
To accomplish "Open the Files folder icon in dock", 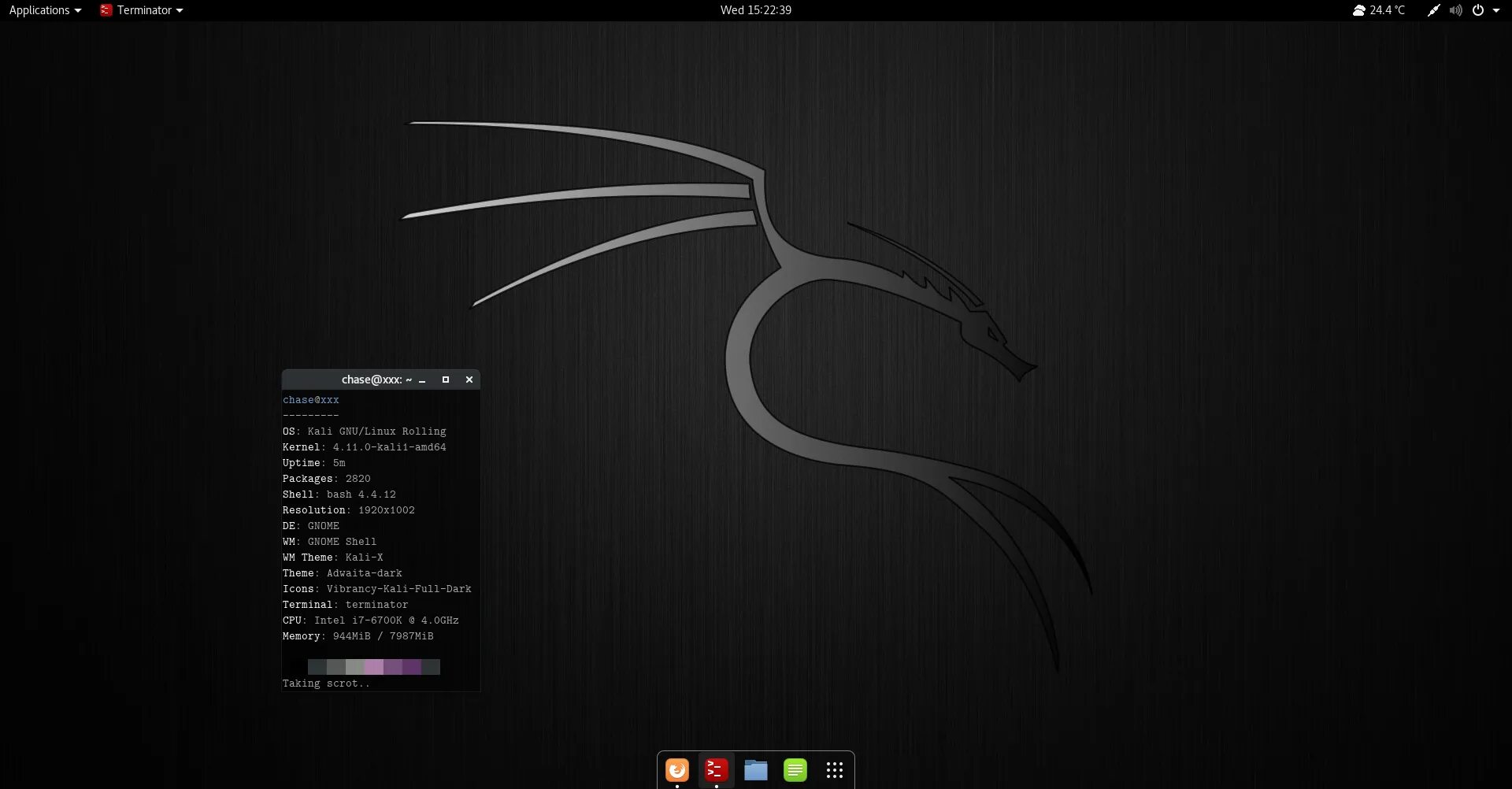I will click(x=756, y=769).
